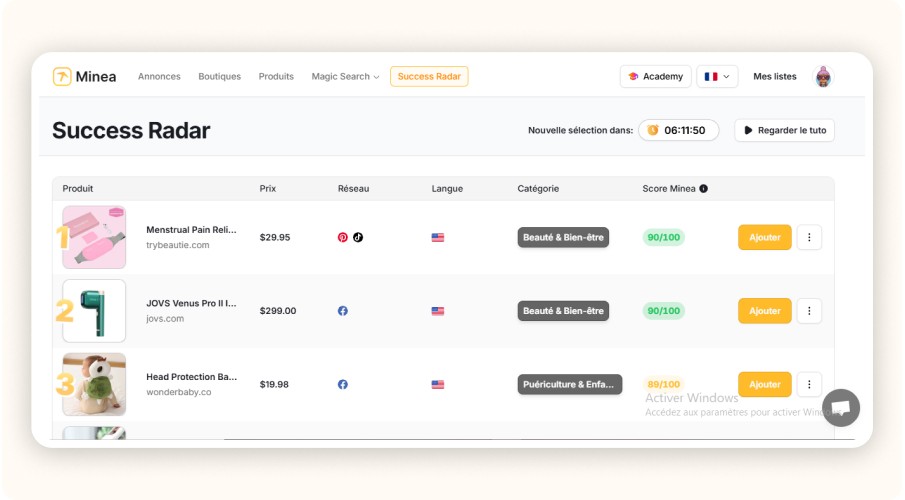Go to the Produits section

(276, 76)
